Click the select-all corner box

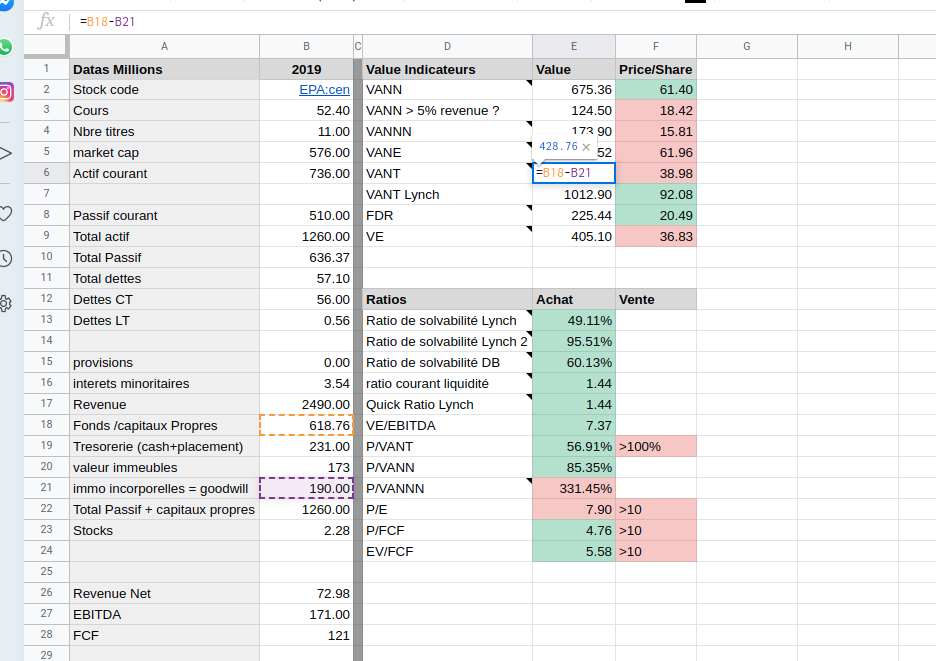46,47
